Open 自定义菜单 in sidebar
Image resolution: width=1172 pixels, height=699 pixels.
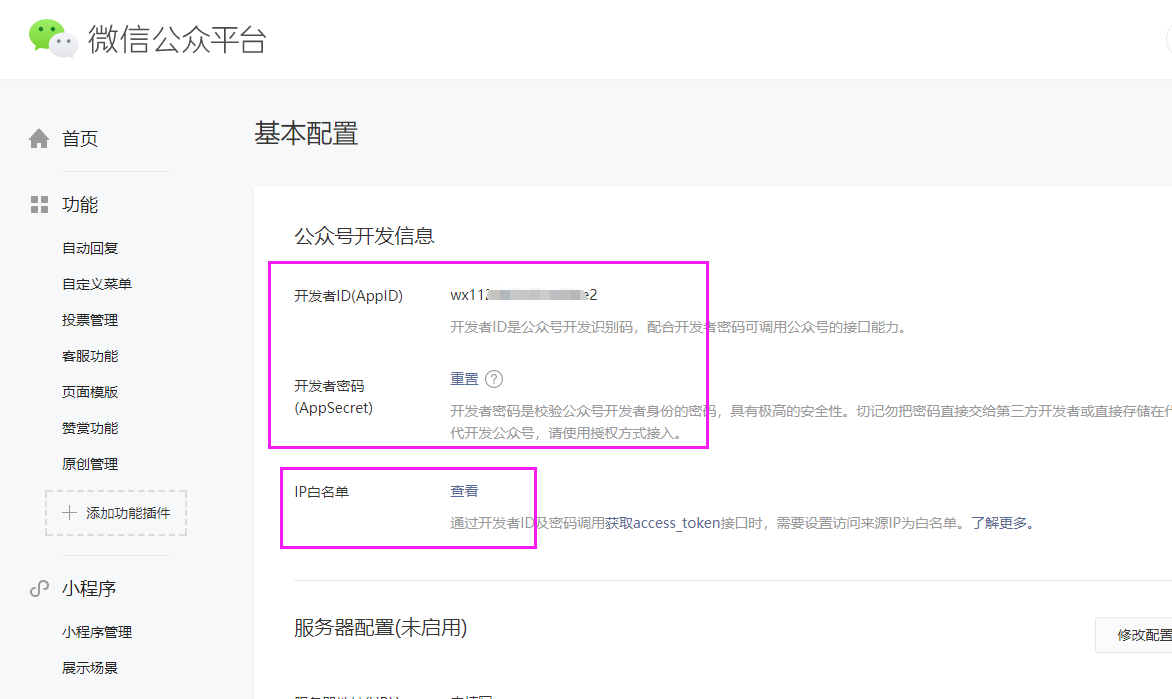point(97,284)
